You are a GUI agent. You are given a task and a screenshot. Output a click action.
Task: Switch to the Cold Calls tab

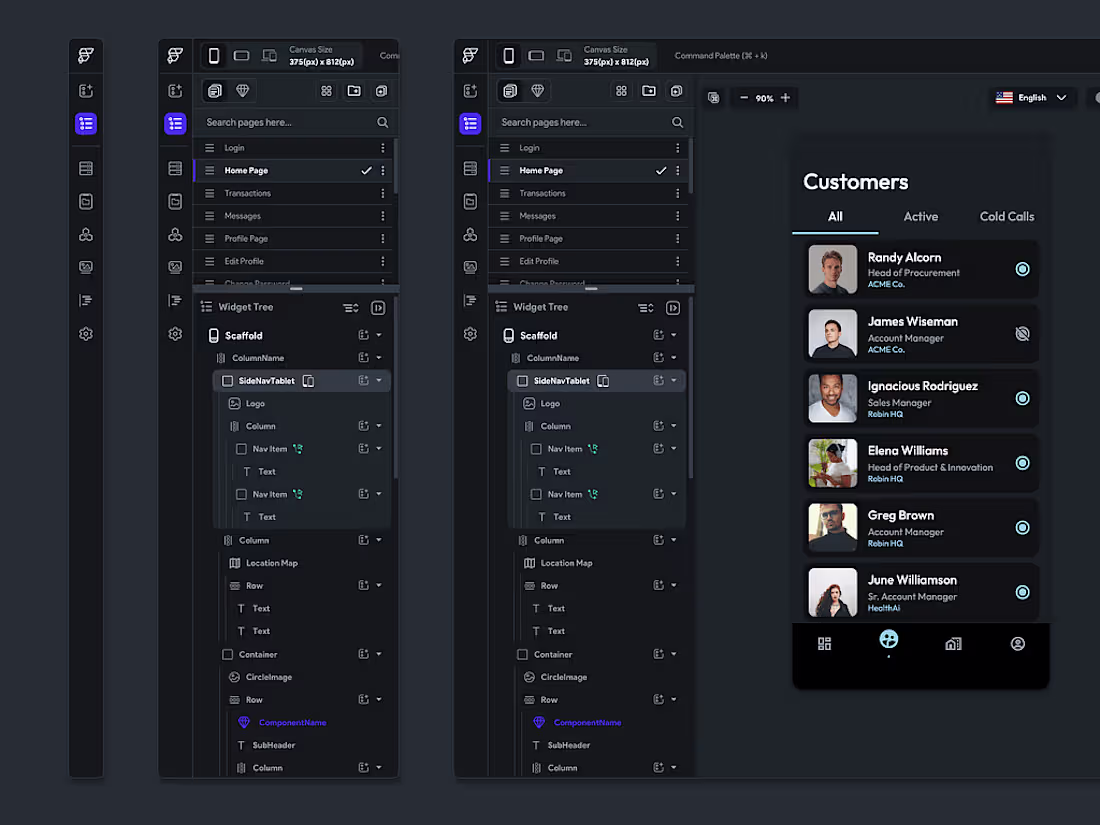click(x=1006, y=216)
